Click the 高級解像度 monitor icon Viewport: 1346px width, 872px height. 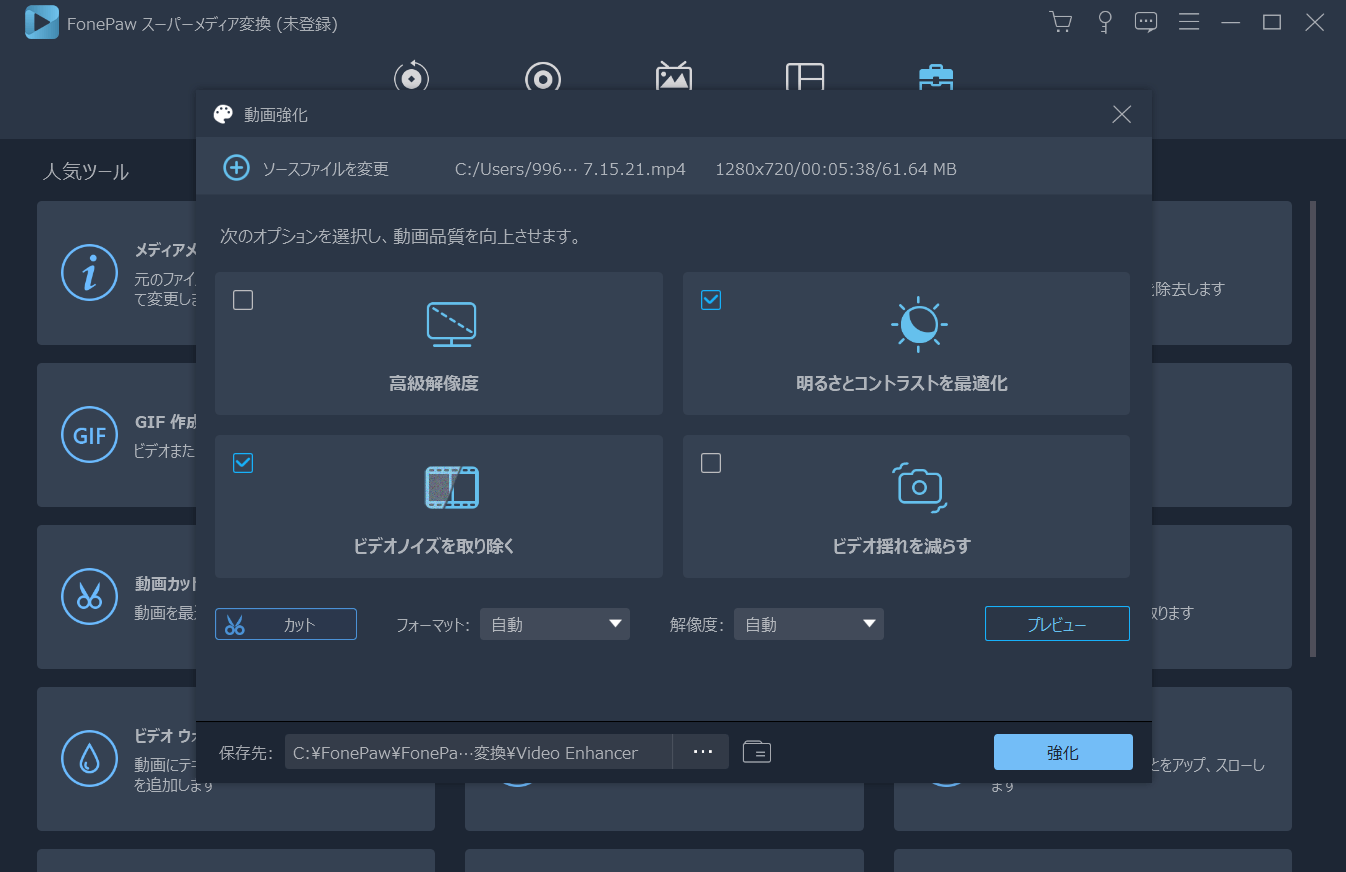pyautogui.click(x=451, y=324)
